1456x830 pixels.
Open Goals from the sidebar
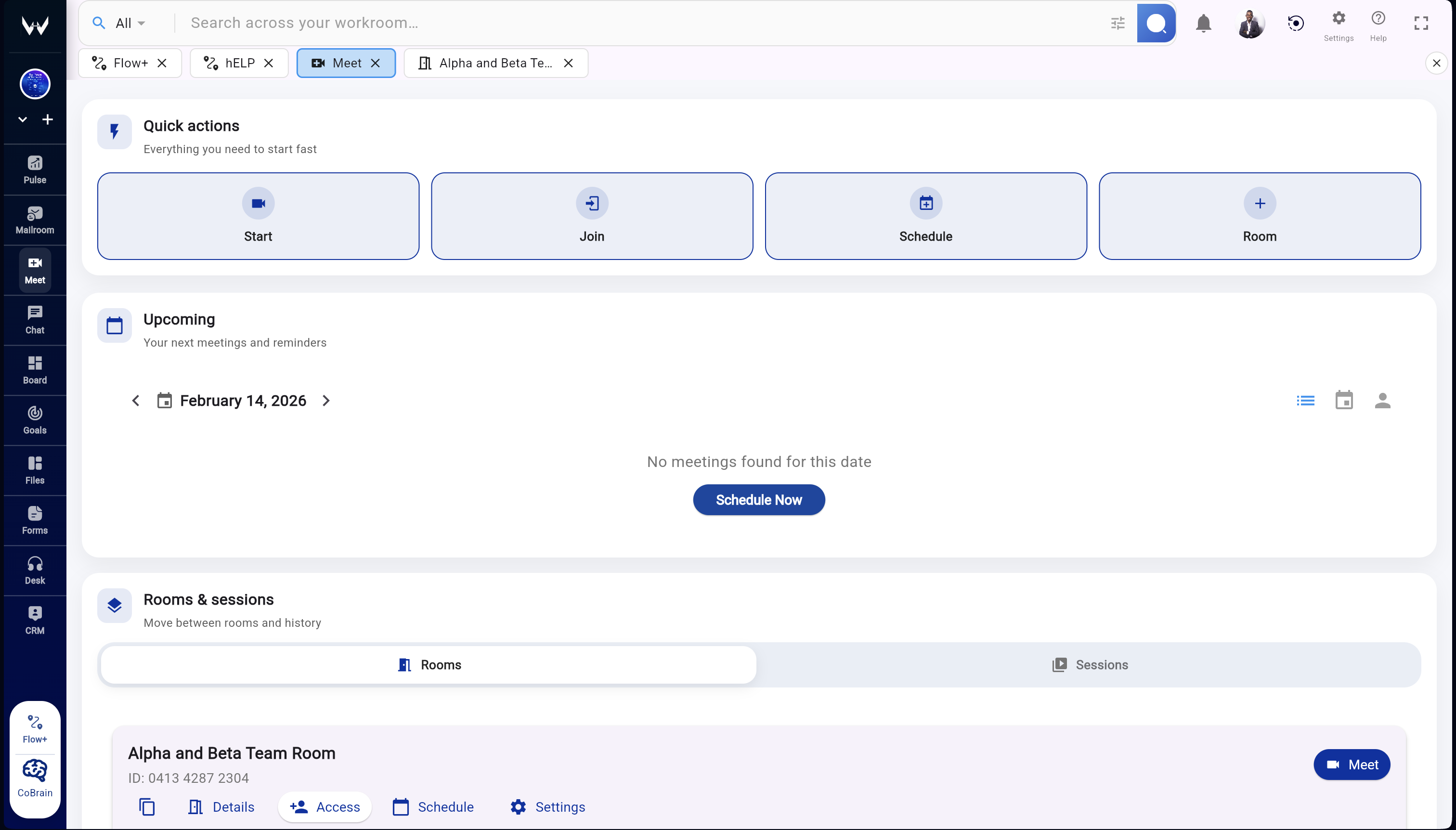[x=34, y=420]
